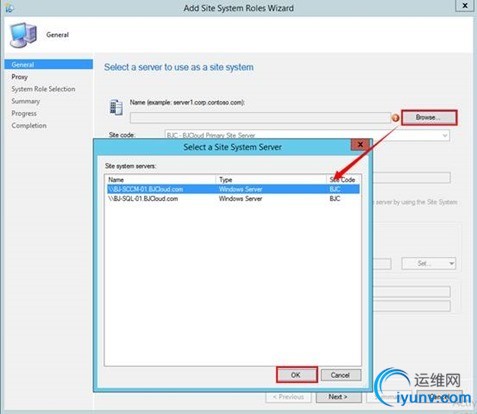Go to System Role Selection step
477x414 pixels.
(43, 89)
